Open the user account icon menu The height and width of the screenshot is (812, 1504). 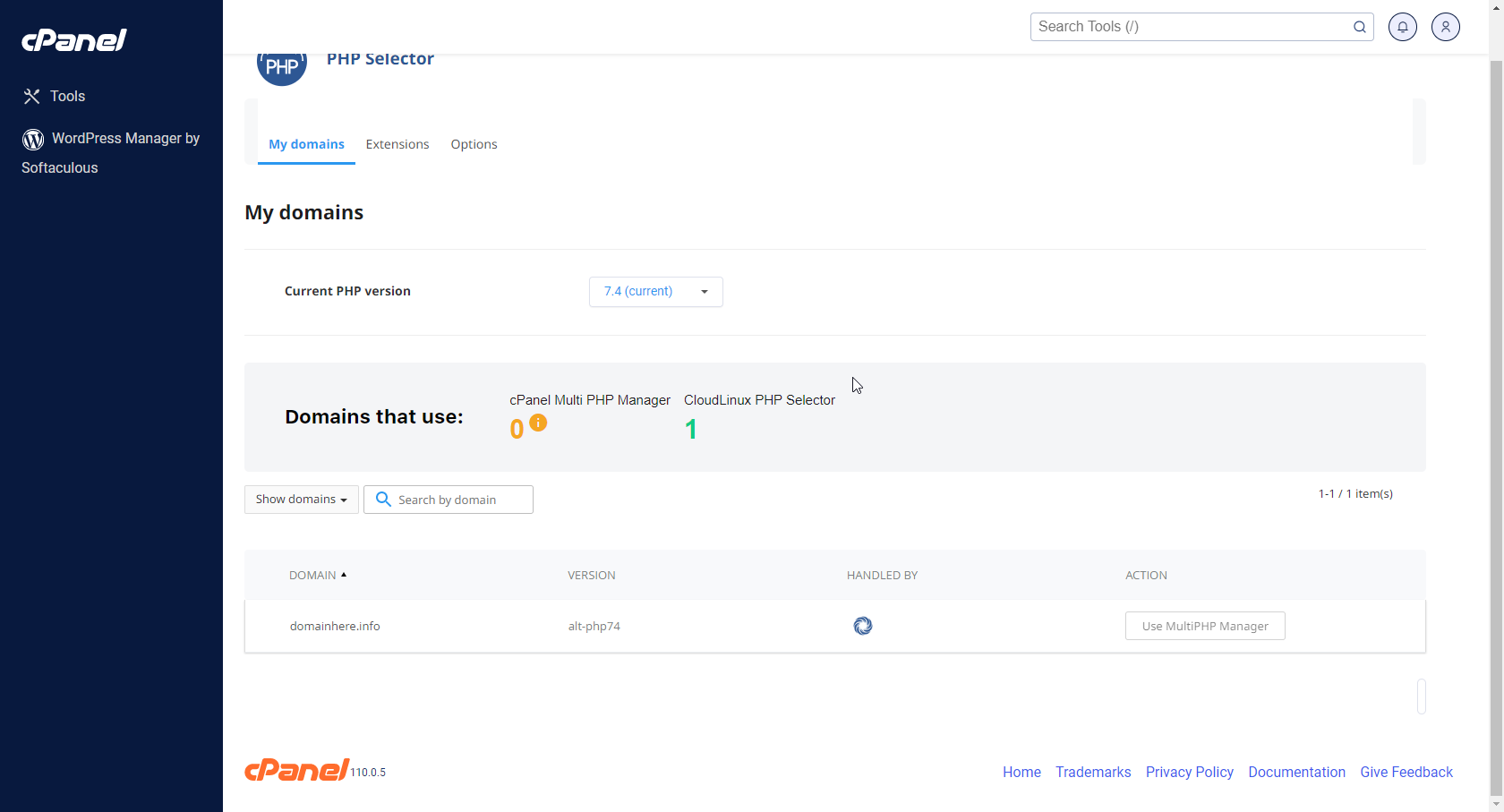[1446, 27]
